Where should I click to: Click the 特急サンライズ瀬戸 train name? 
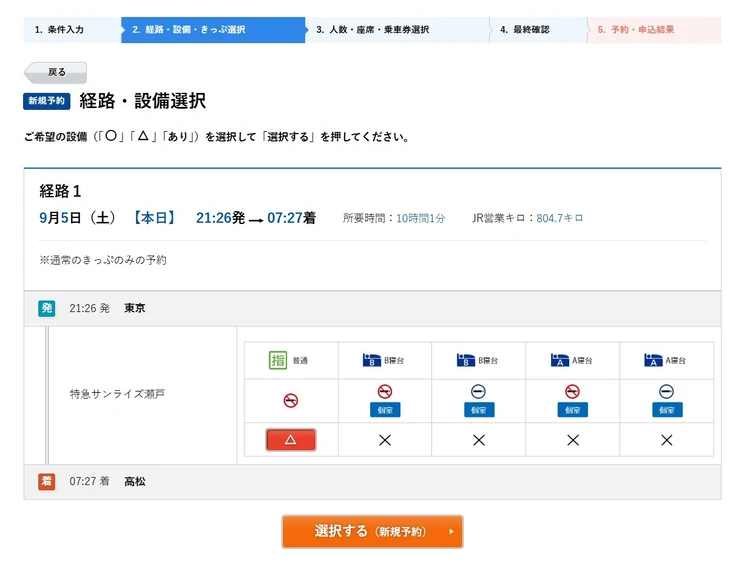(x=117, y=394)
